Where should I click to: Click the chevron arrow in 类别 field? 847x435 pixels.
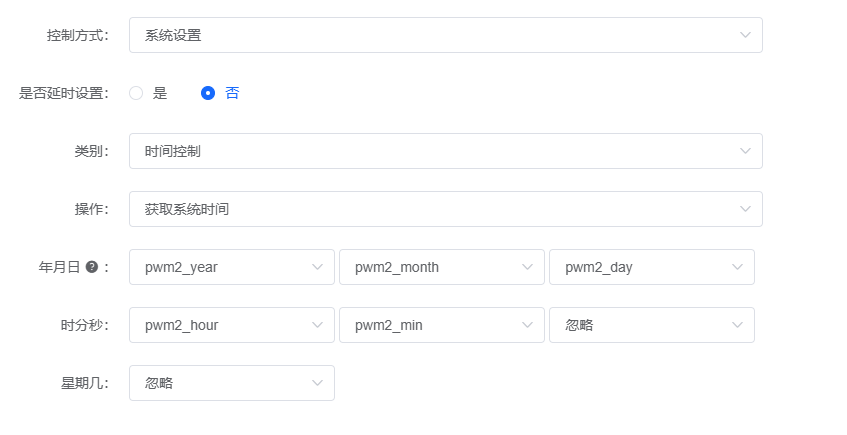[x=745, y=151]
